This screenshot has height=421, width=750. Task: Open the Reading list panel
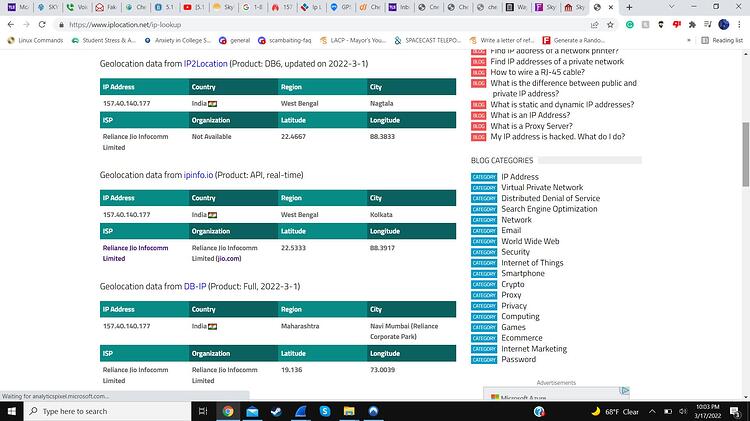click(722, 40)
